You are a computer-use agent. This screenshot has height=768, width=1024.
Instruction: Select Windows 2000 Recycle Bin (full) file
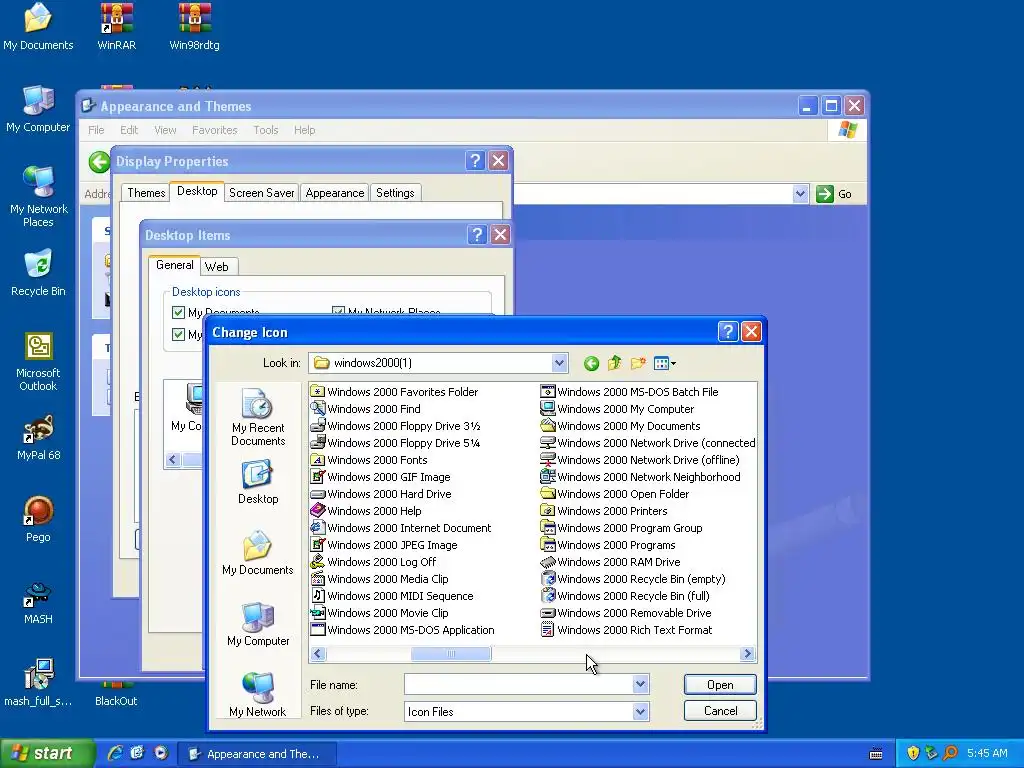[x=626, y=596]
